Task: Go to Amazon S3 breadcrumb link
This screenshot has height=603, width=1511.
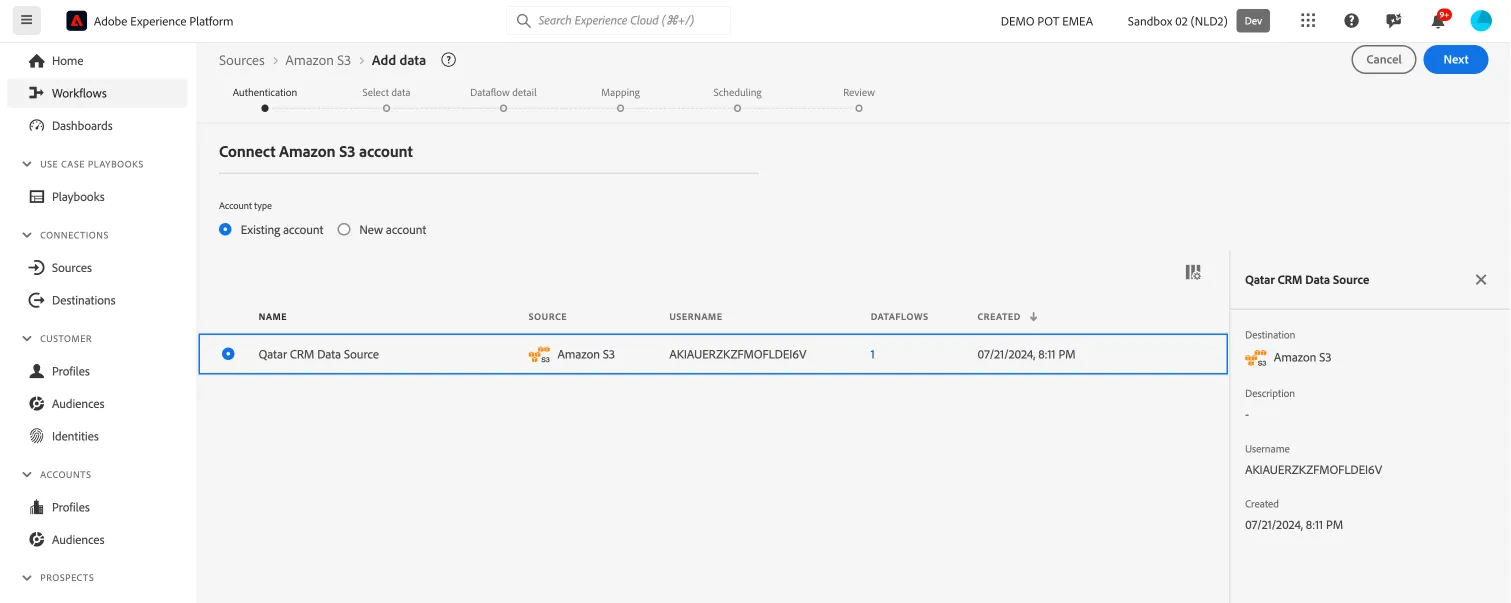Action: click(318, 60)
